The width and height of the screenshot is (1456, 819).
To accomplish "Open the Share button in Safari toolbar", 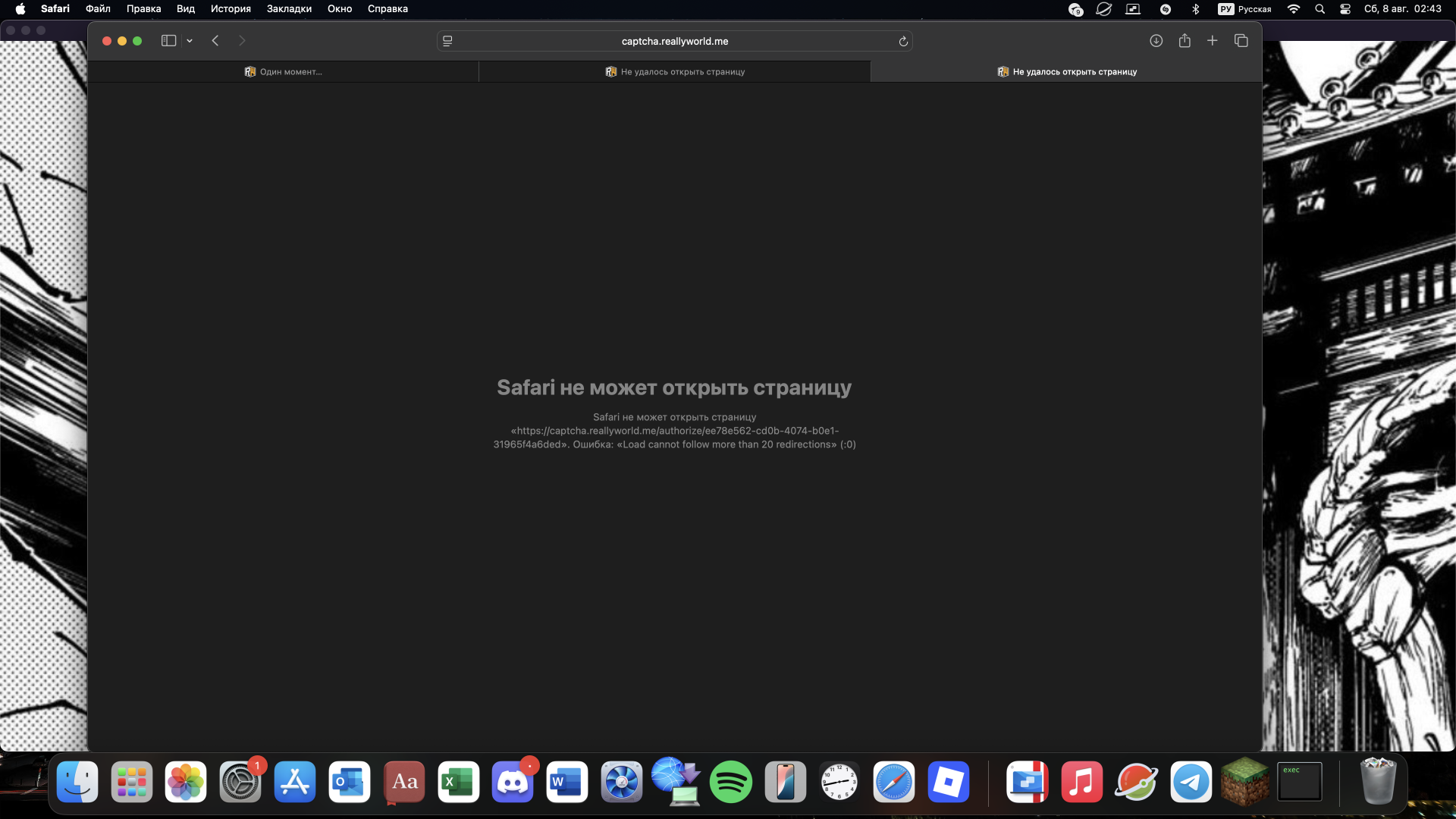I will (x=1185, y=41).
